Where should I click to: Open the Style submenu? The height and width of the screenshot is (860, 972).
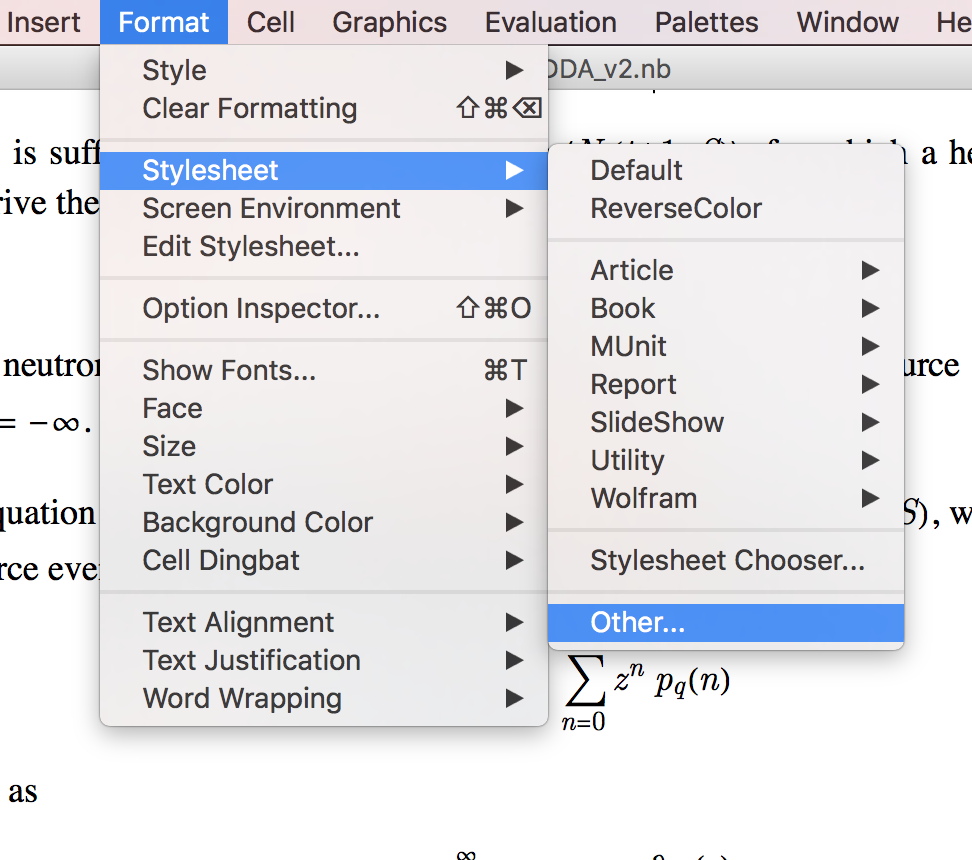coord(175,71)
